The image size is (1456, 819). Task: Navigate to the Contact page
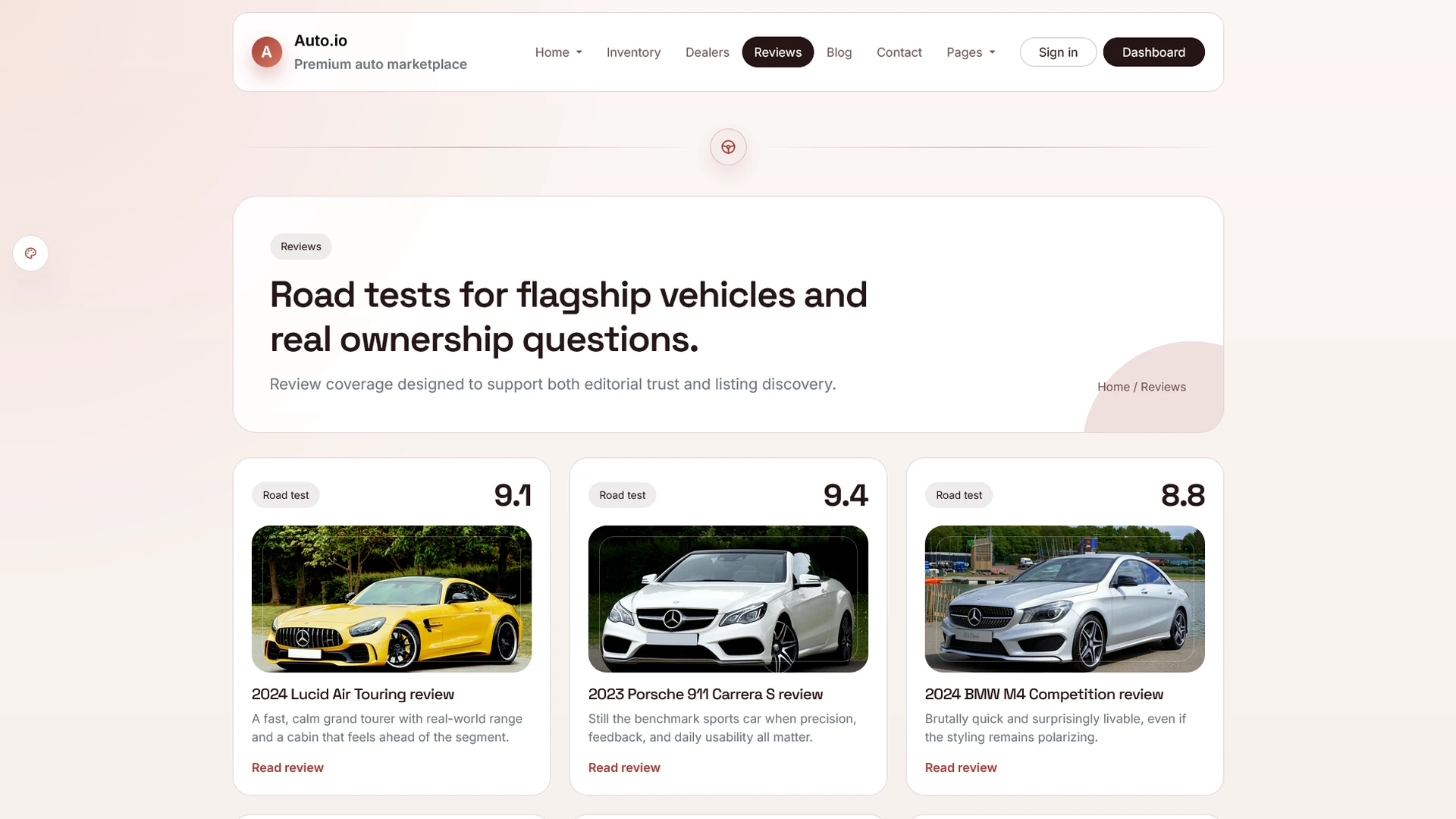click(899, 52)
